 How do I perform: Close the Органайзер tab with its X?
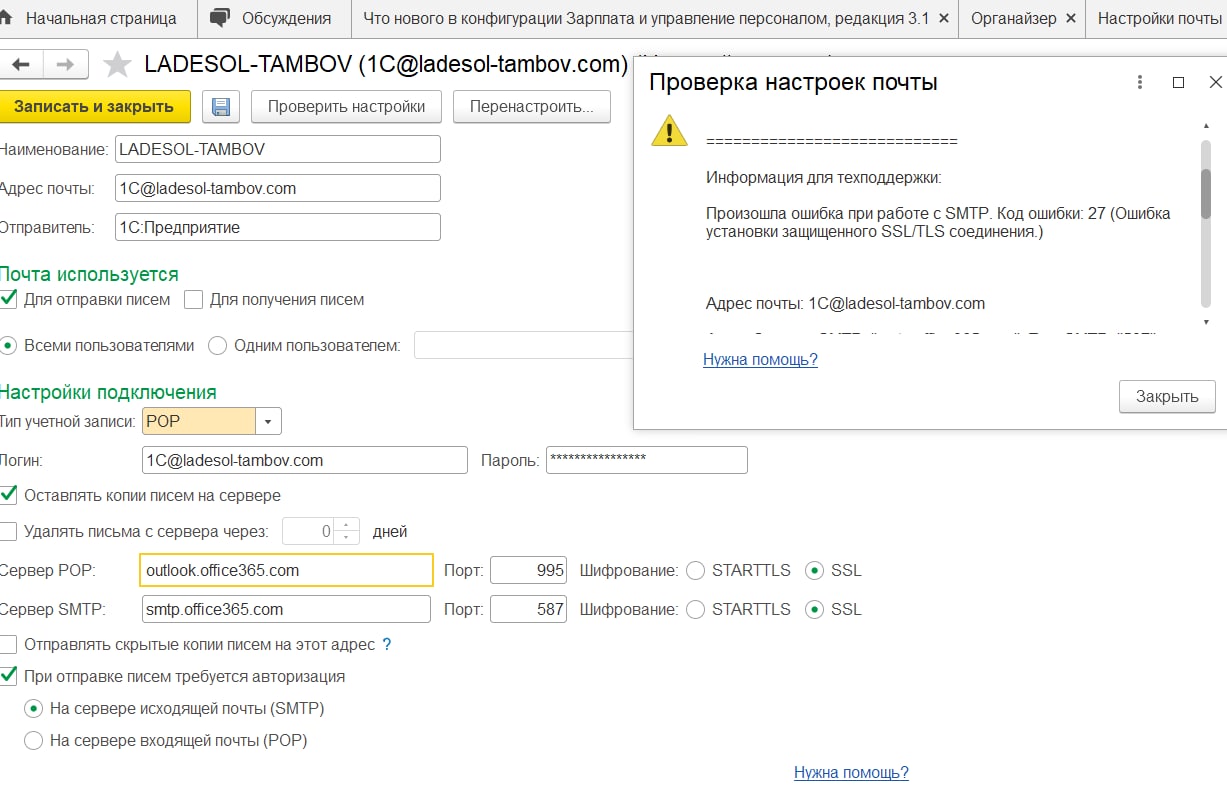click(1070, 18)
